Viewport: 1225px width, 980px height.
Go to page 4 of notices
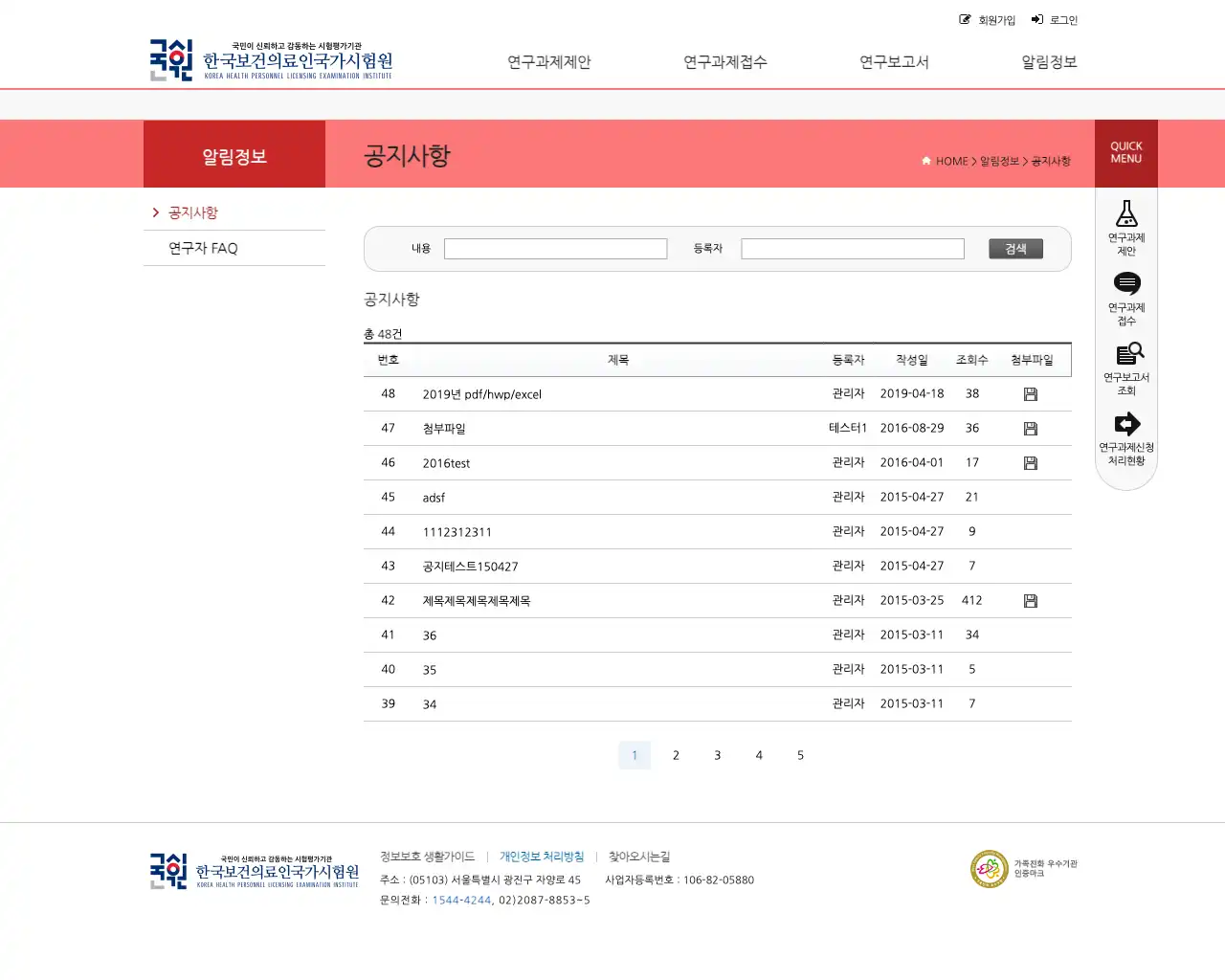759,755
